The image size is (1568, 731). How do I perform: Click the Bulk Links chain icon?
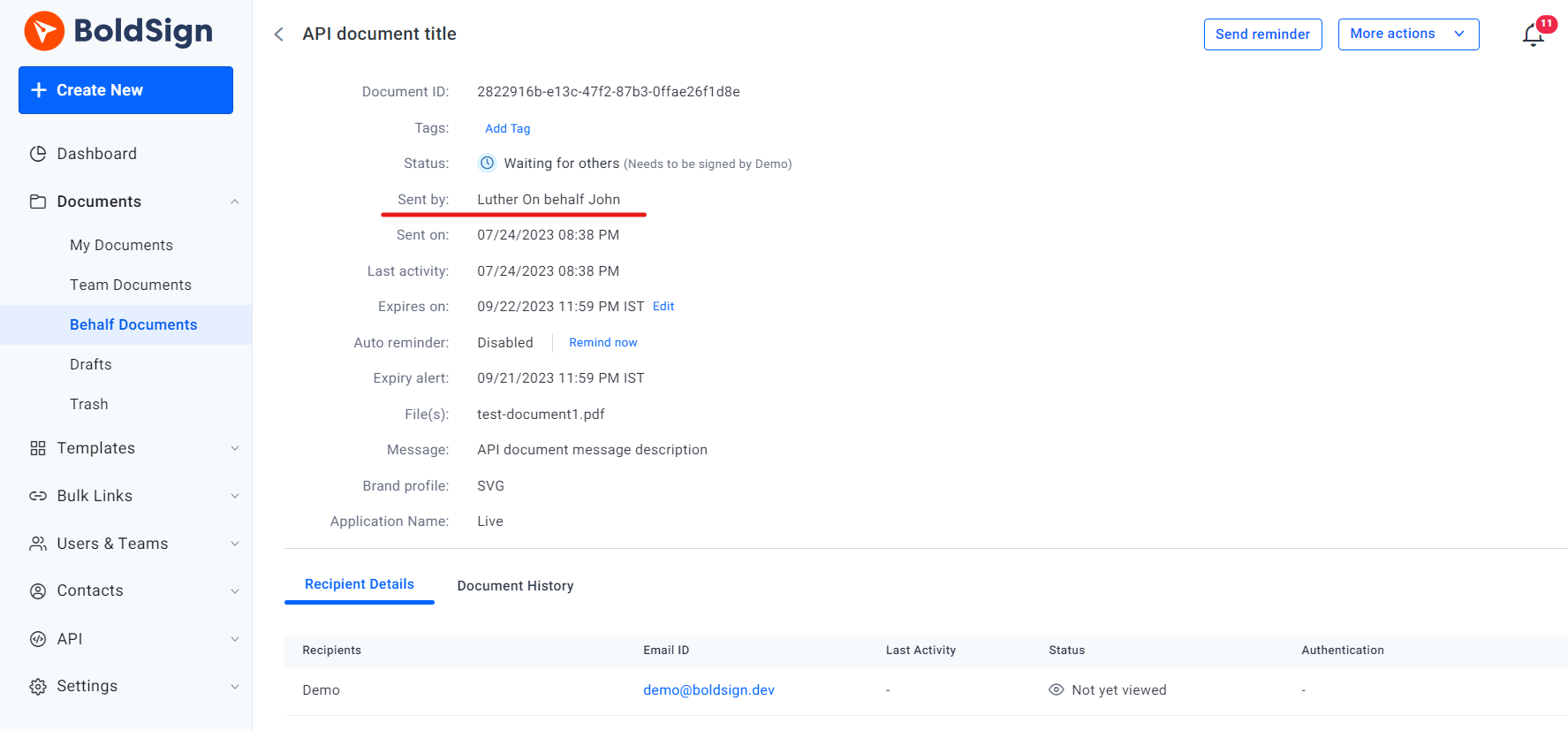coord(38,496)
